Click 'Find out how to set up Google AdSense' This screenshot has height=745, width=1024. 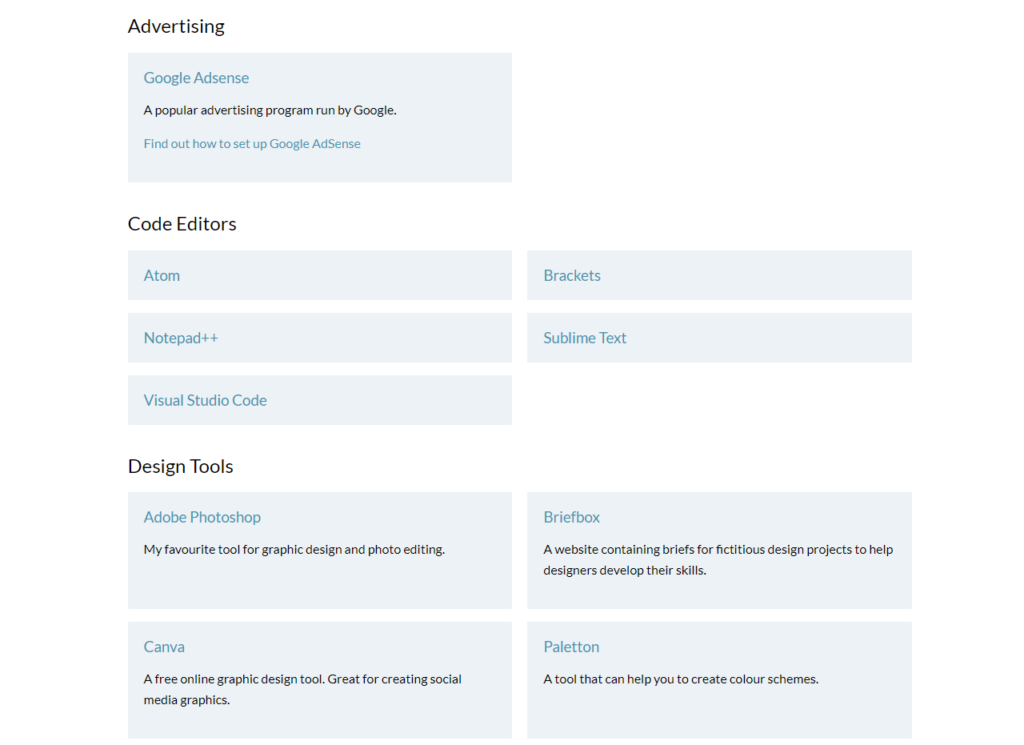pyautogui.click(x=252, y=144)
